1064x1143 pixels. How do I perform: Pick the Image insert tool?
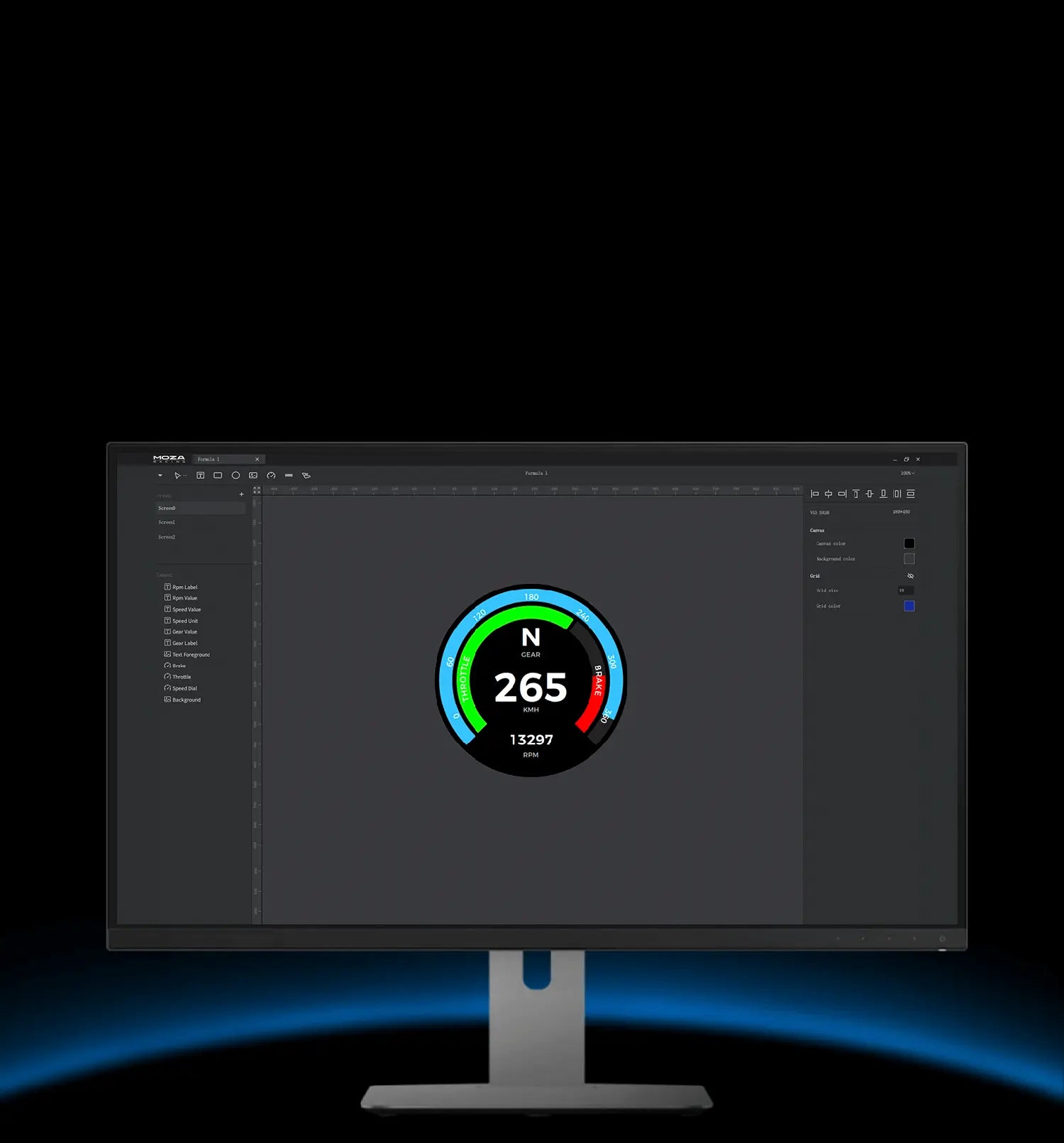[253, 475]
